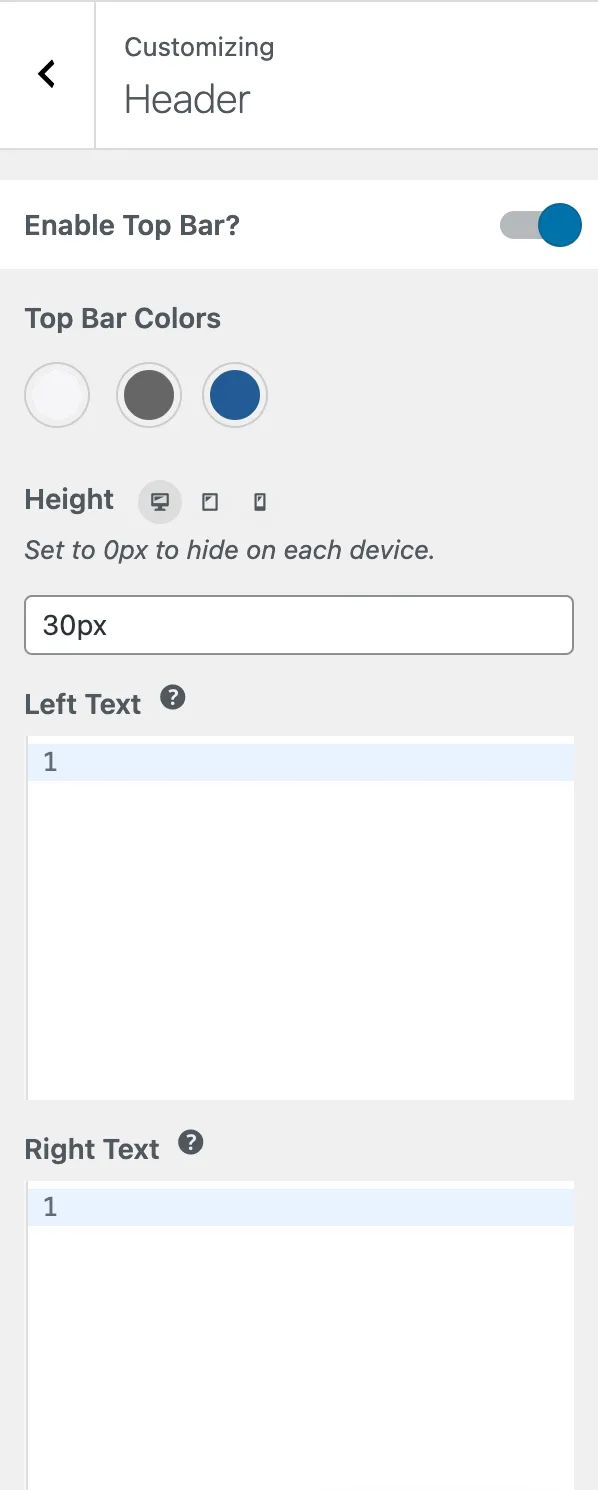Select the Header panel title text
598x1490 pixels.
186,99
